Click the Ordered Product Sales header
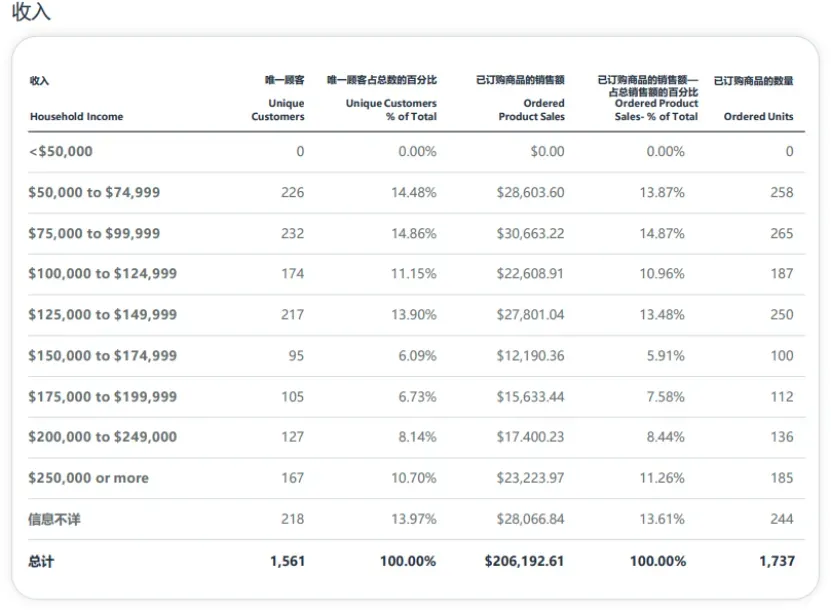 tap(532, 110)
